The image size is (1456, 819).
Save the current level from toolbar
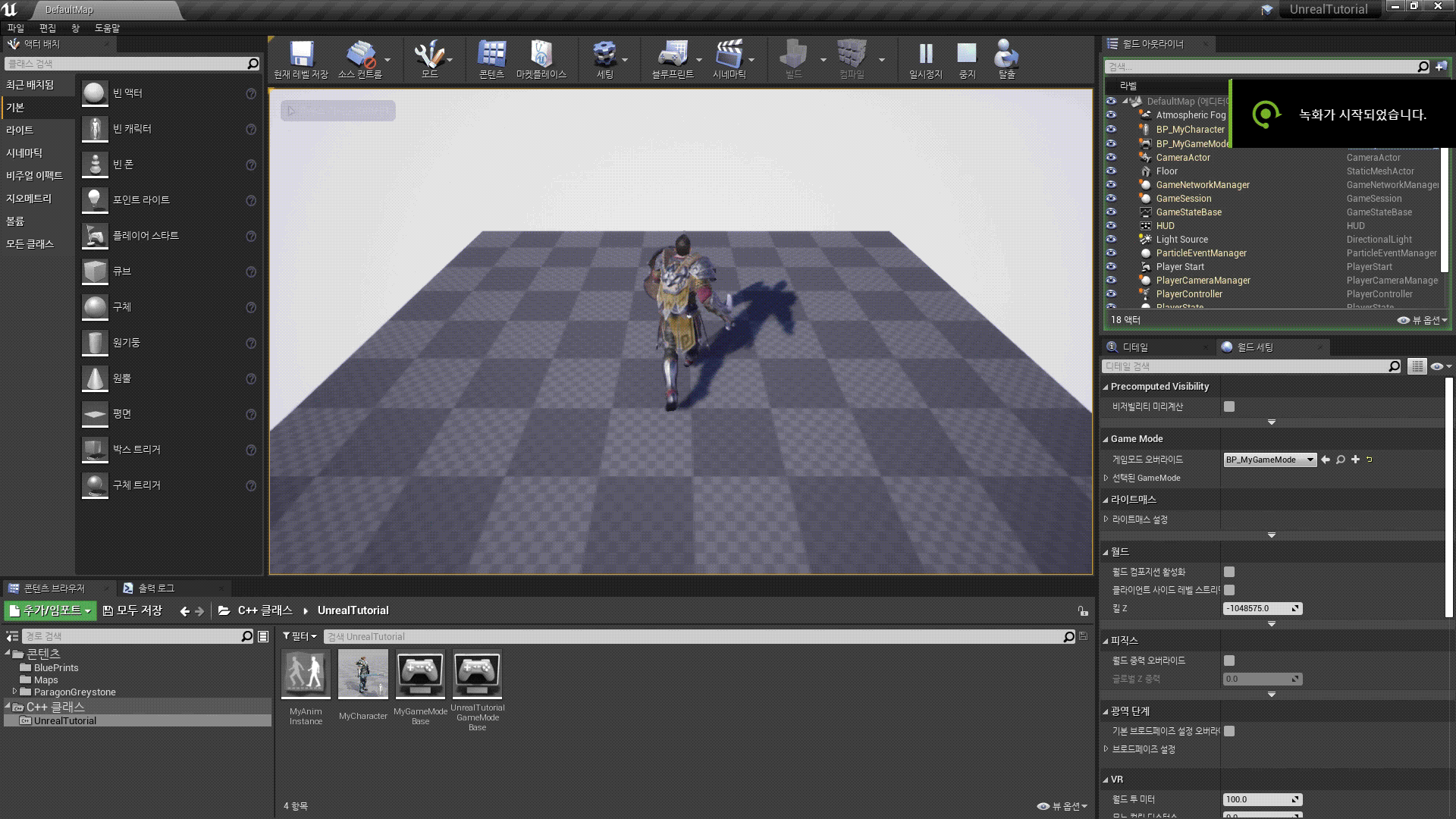point(301,60)
